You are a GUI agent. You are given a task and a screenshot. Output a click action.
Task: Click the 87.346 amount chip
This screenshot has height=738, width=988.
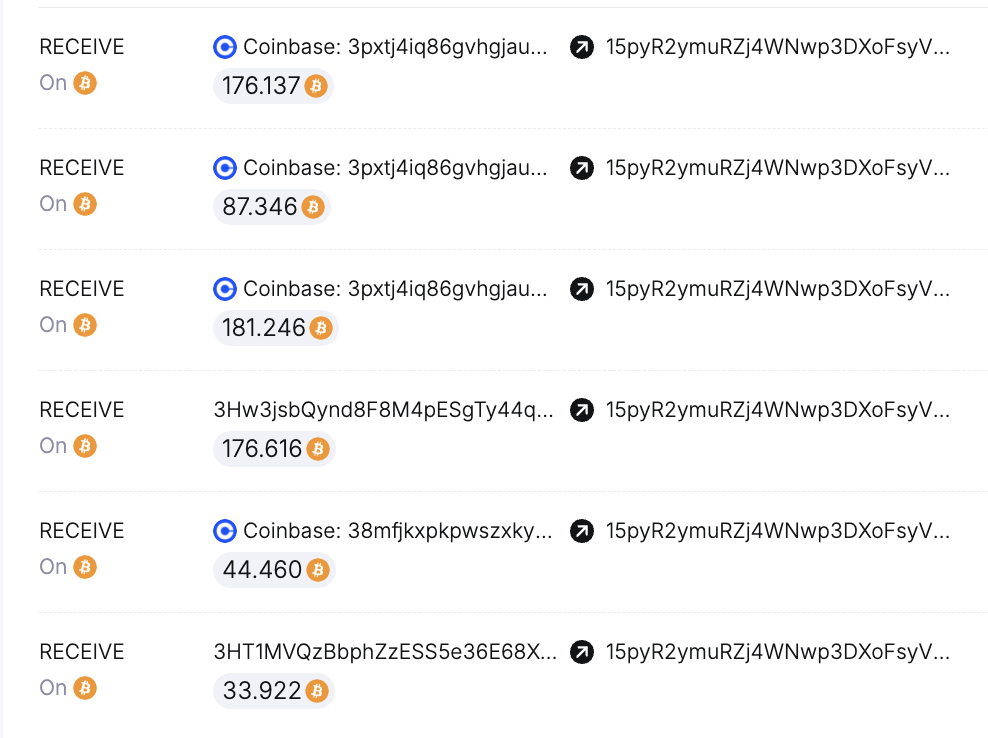(x=271, y=208)
